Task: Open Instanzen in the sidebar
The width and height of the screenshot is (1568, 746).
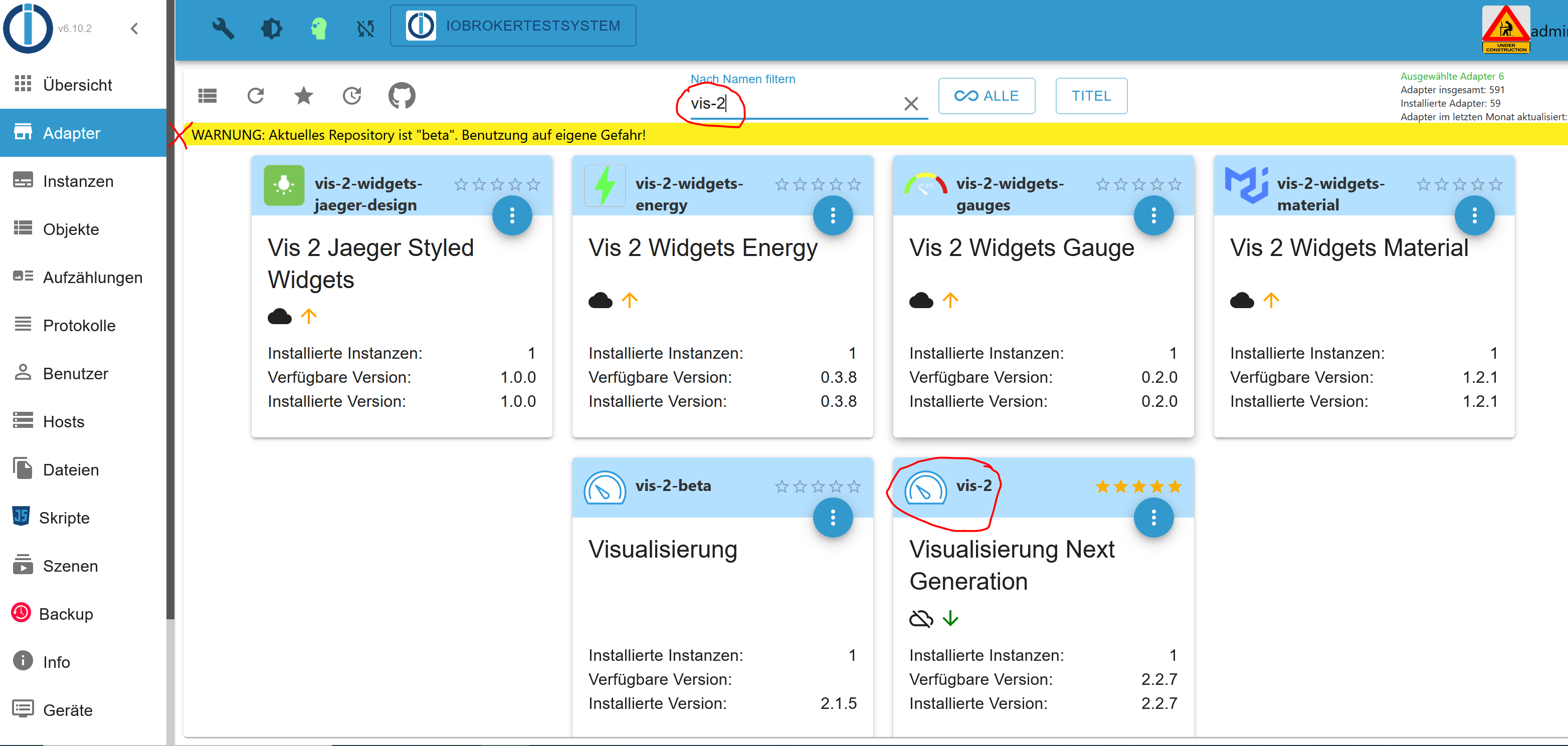Action: click(78, 181)
